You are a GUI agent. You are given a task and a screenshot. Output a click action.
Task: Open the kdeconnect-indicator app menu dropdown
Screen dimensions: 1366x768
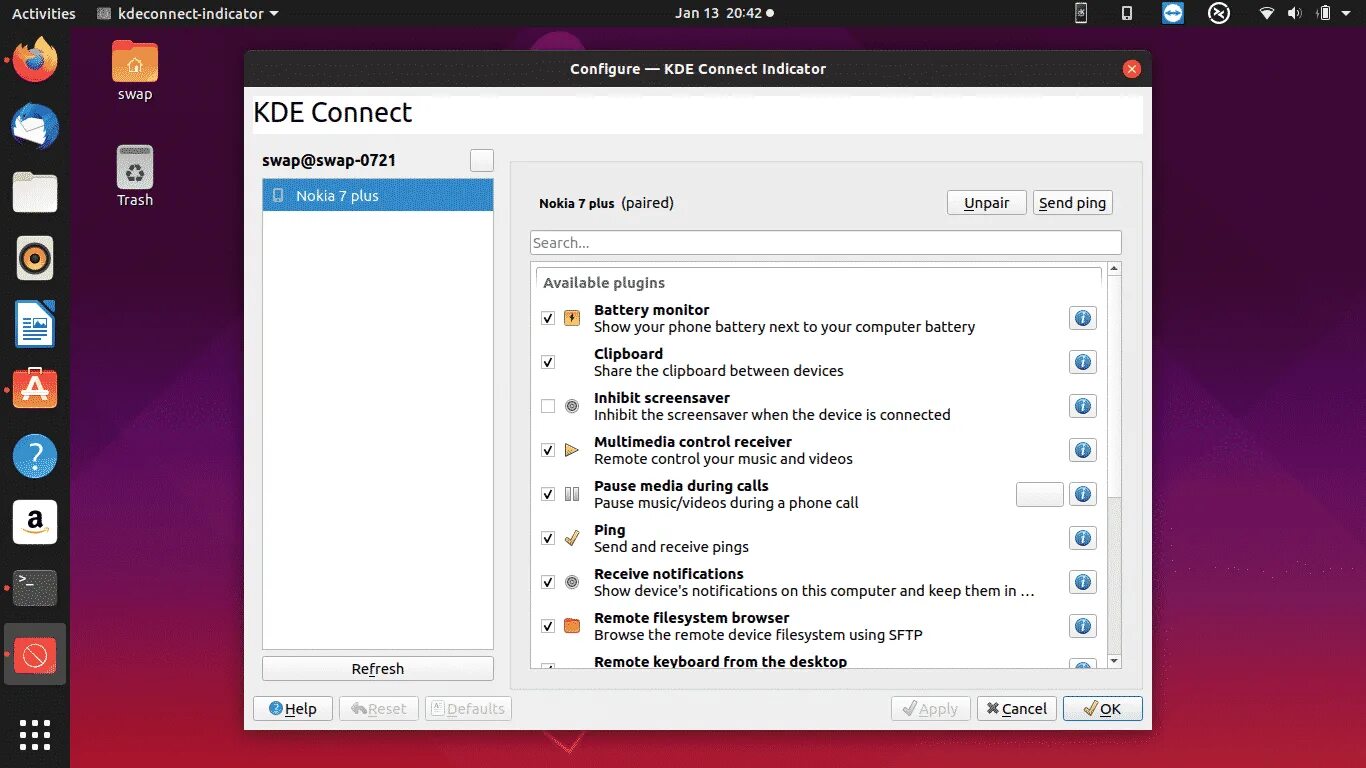click(188, 13)
